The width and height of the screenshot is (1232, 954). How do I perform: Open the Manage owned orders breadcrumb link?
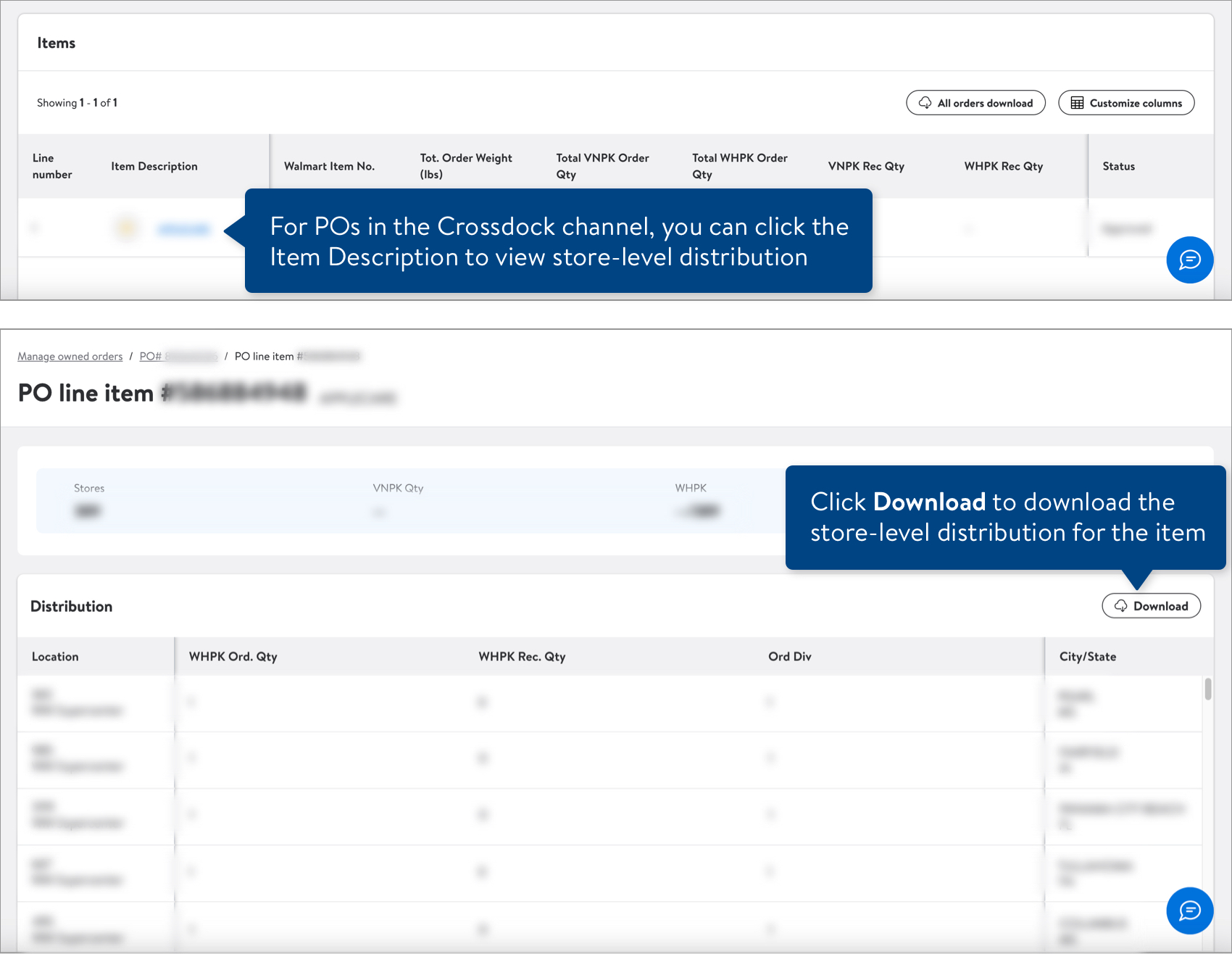70,356
